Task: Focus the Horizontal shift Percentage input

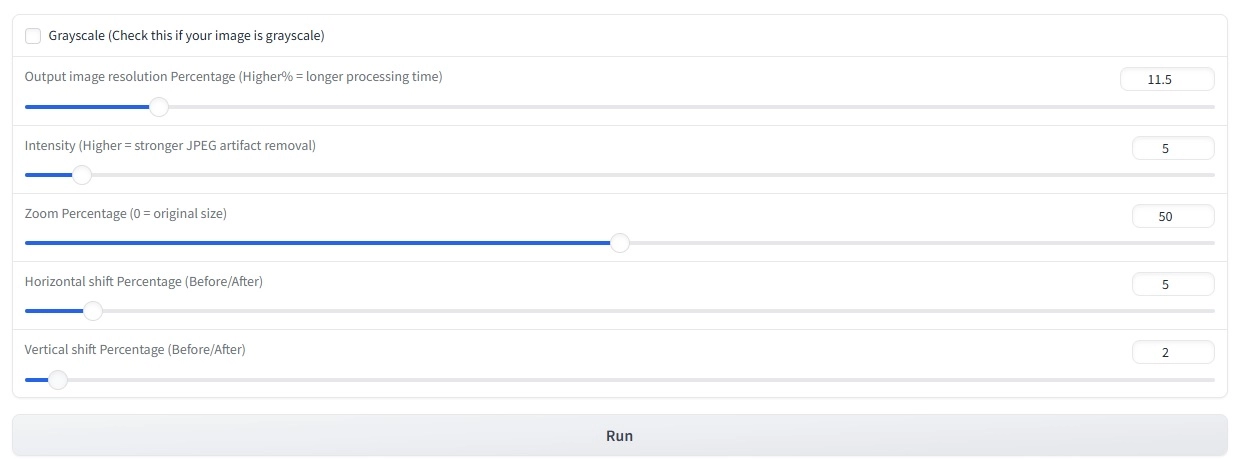Action: (1172, 284)
